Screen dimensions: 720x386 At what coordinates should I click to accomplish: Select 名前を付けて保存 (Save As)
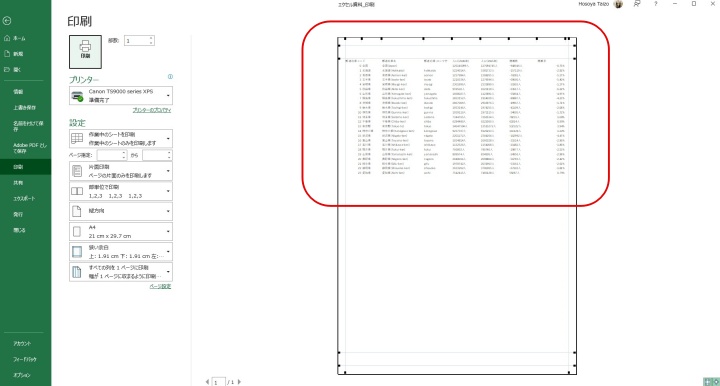26,126
